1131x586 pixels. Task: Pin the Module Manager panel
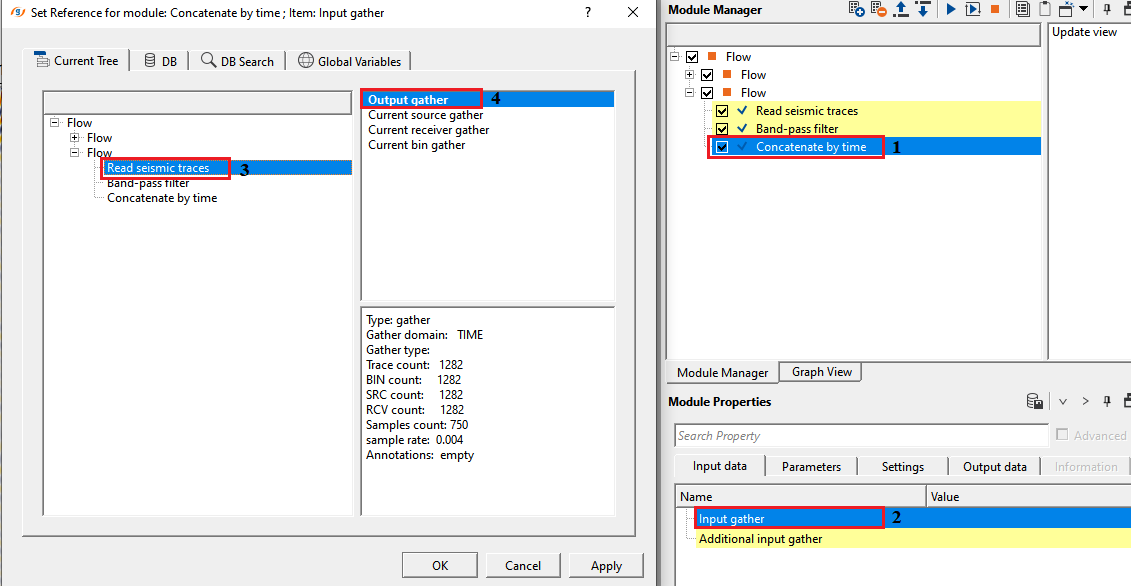[1107, 9]
